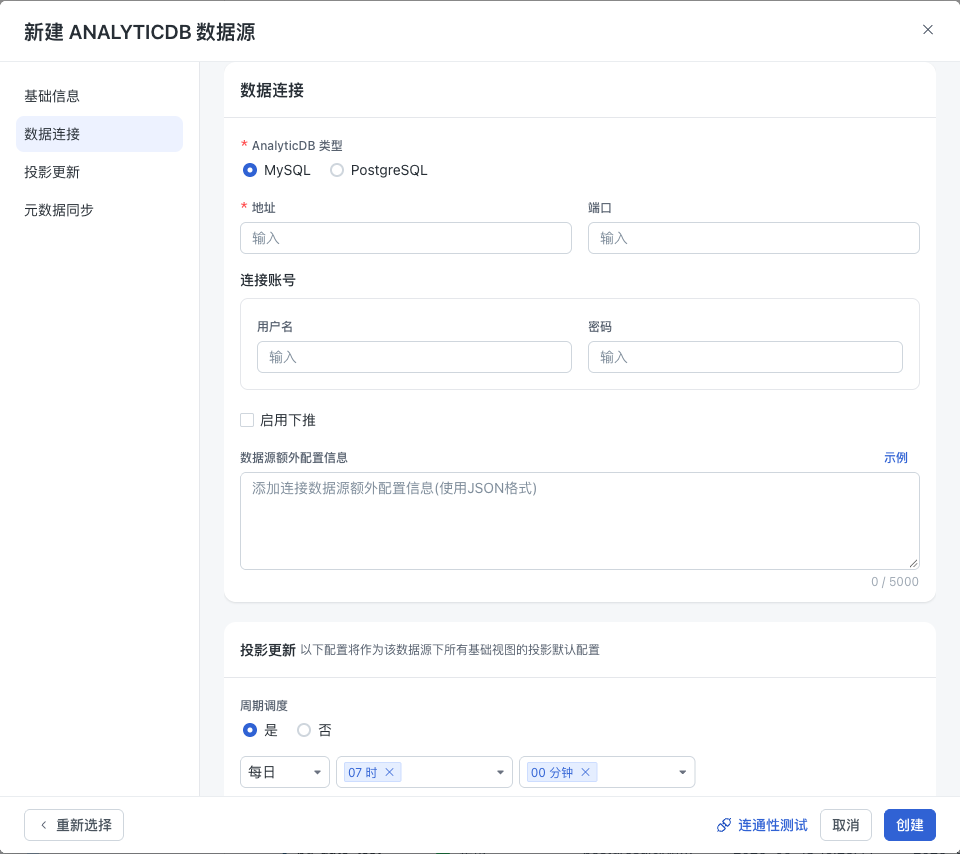Click the textarea resize handle corner
This screenshot has width=960, height=854.
pos(913,563)
